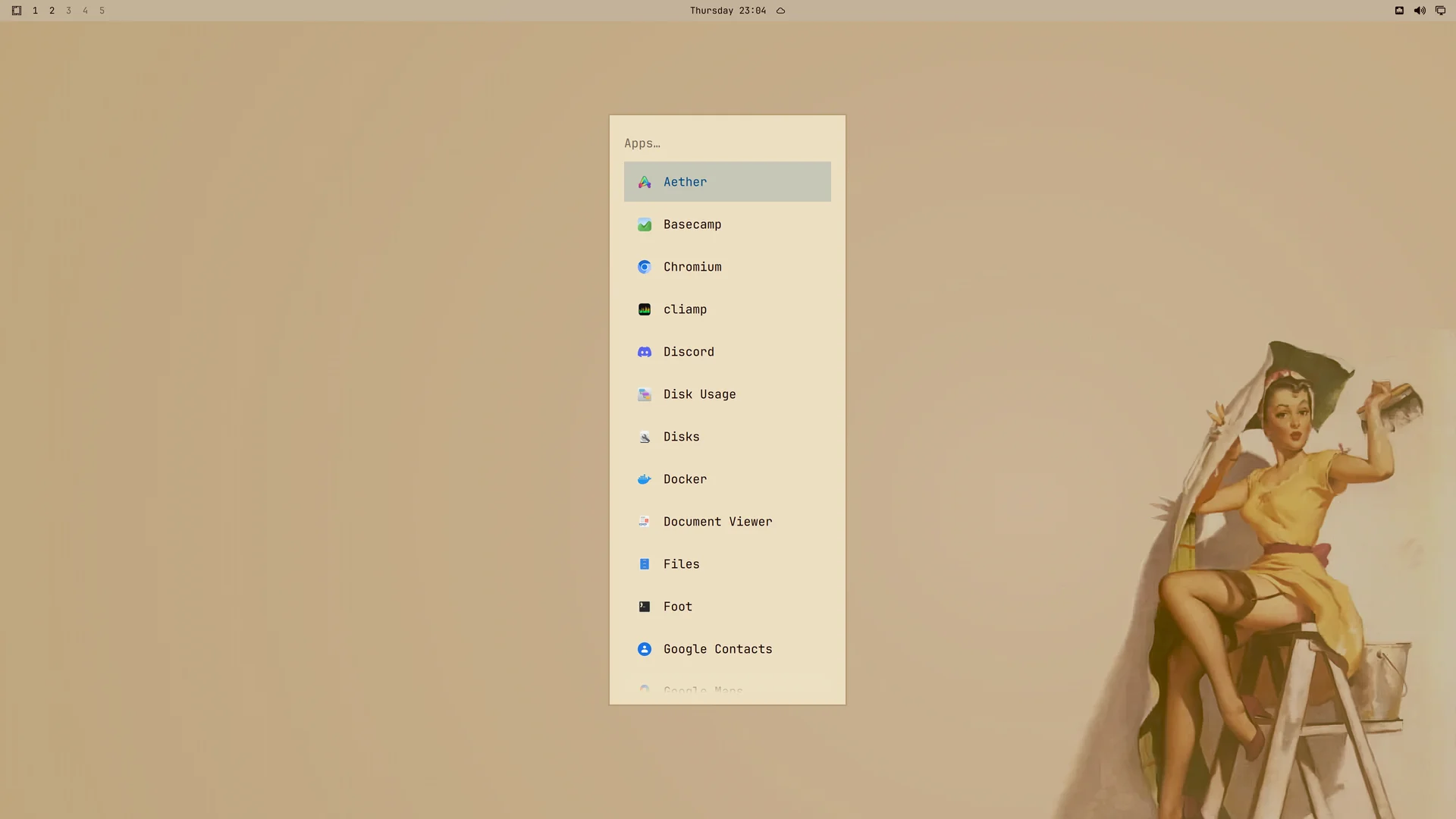
Task: Open Basecamp via its green icon
Action: click(645, 224)
